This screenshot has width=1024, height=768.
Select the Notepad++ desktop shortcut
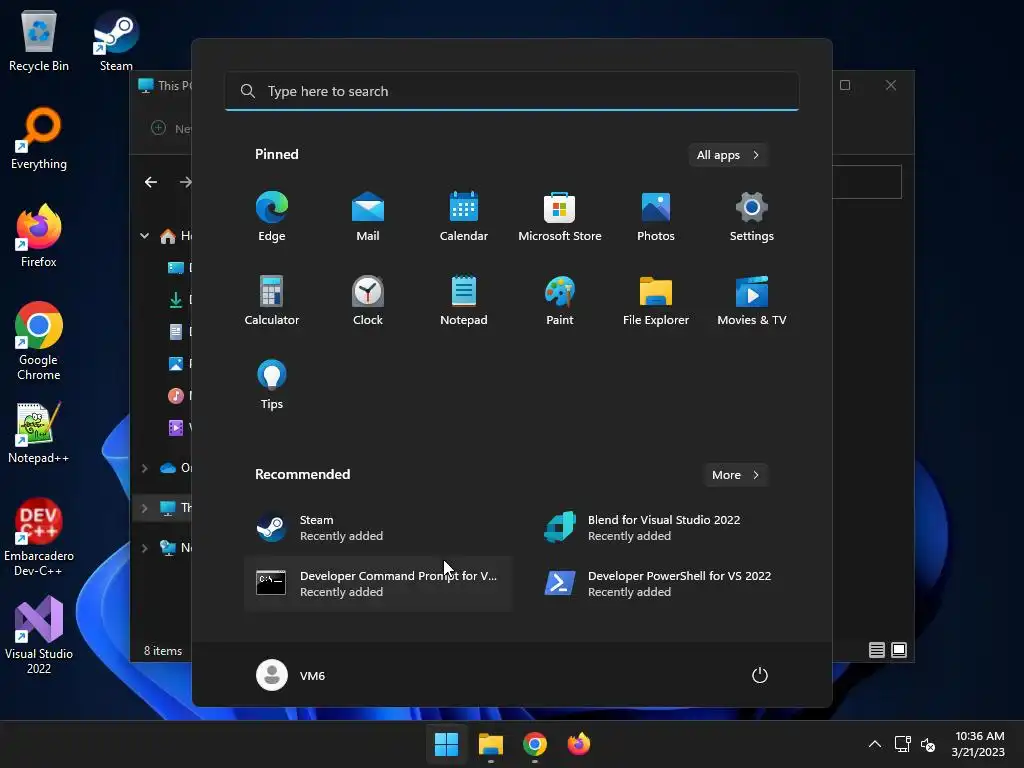[39, 432]
